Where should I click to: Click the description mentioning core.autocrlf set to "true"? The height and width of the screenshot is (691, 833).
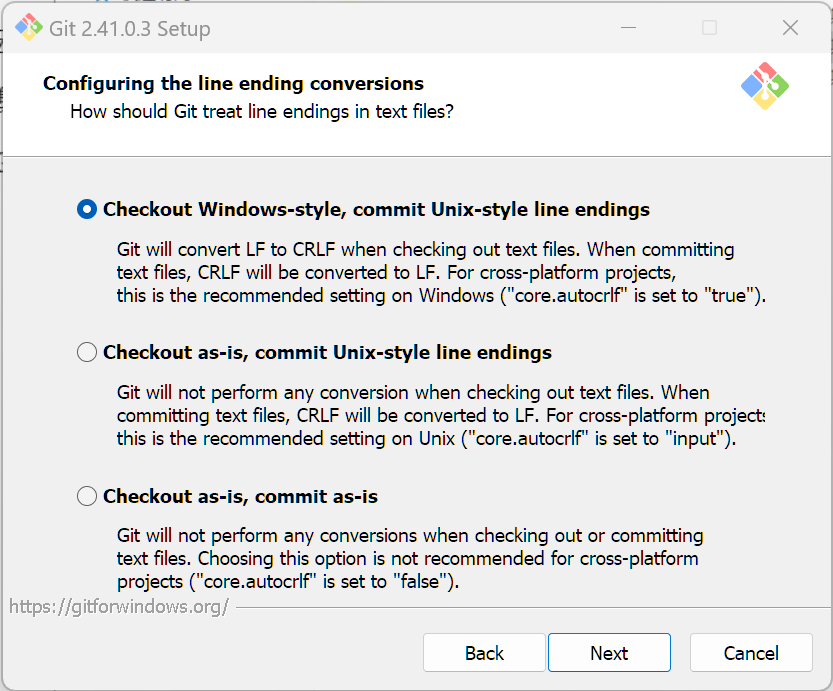tap(440, 272)
